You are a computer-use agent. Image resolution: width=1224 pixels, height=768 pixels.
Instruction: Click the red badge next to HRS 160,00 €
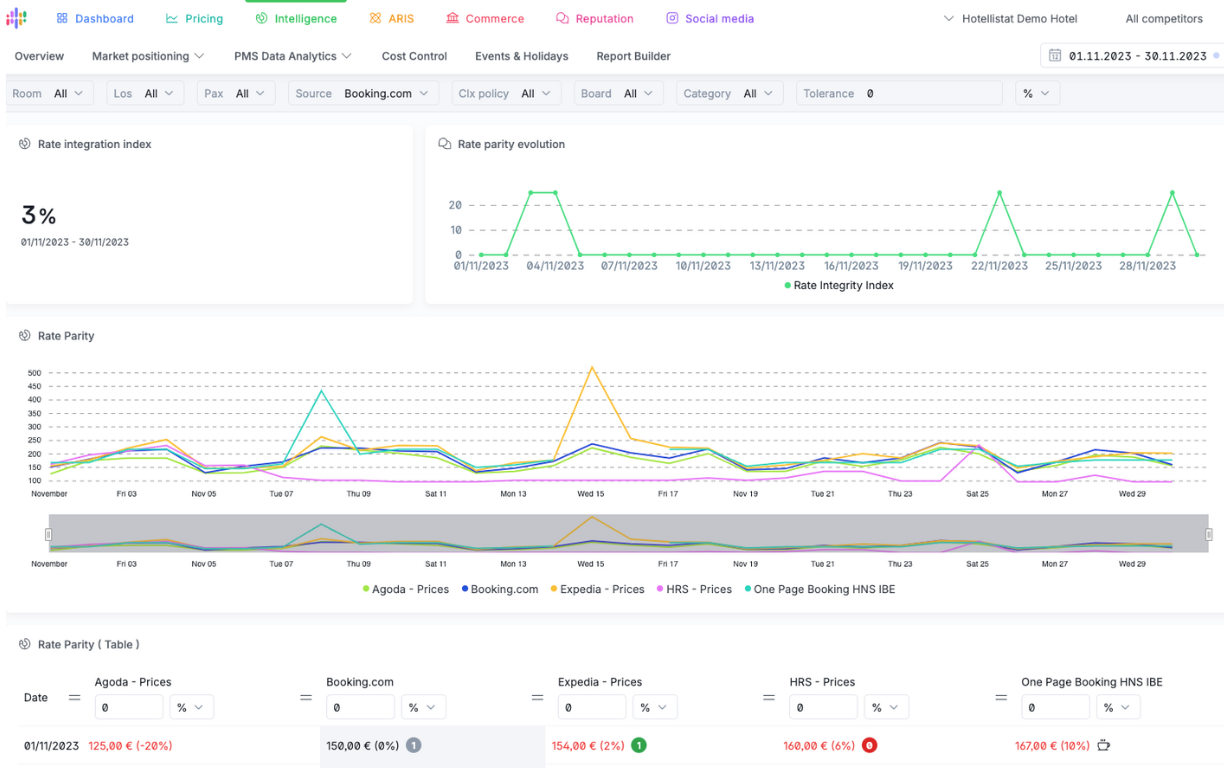click(869, 745)
